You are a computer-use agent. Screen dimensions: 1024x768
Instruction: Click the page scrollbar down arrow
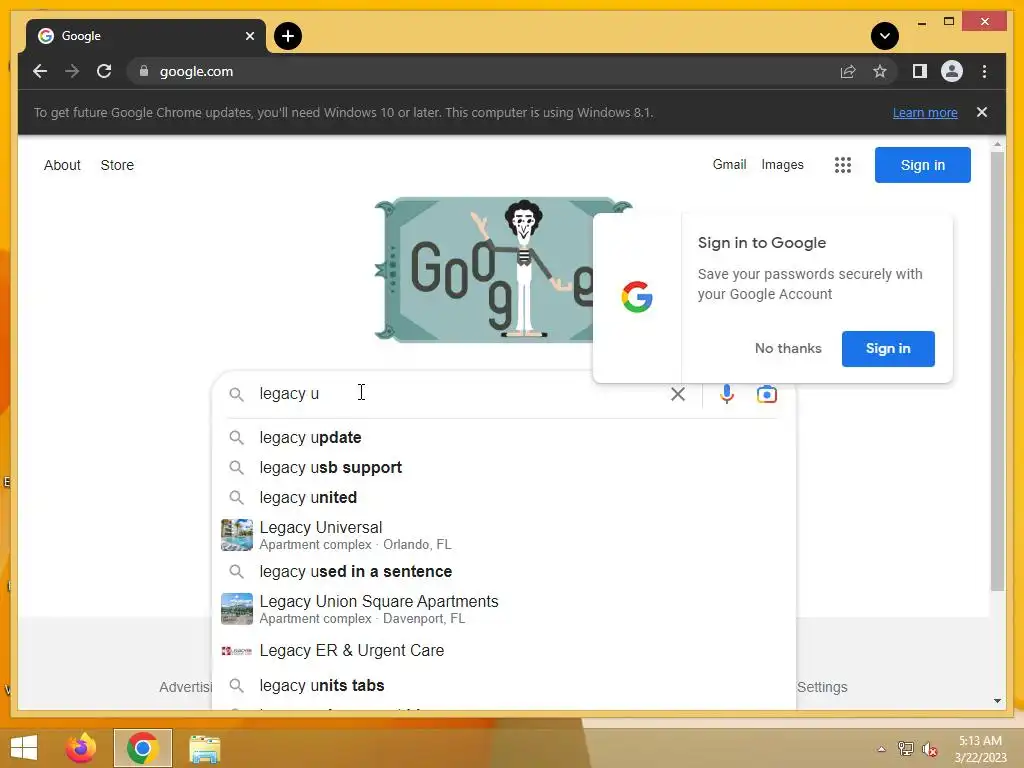pos(997,701)
